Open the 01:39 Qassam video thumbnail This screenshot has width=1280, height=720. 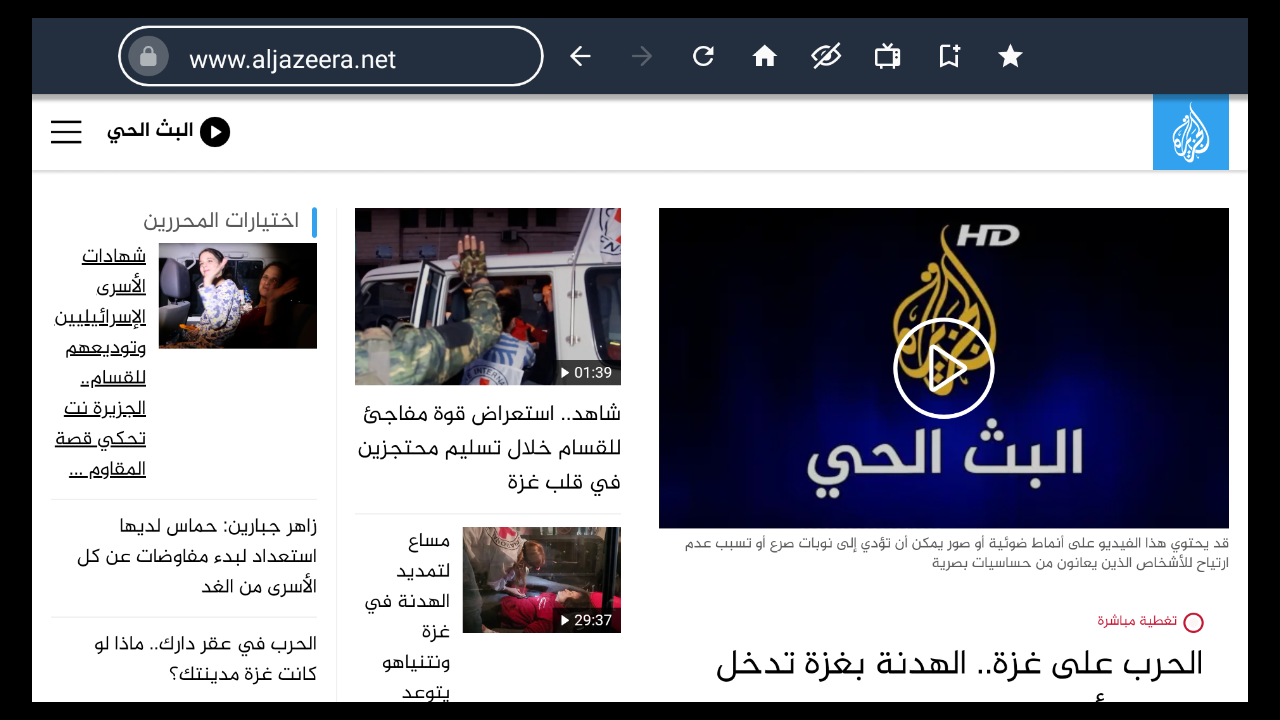click(x=488, y=296)
